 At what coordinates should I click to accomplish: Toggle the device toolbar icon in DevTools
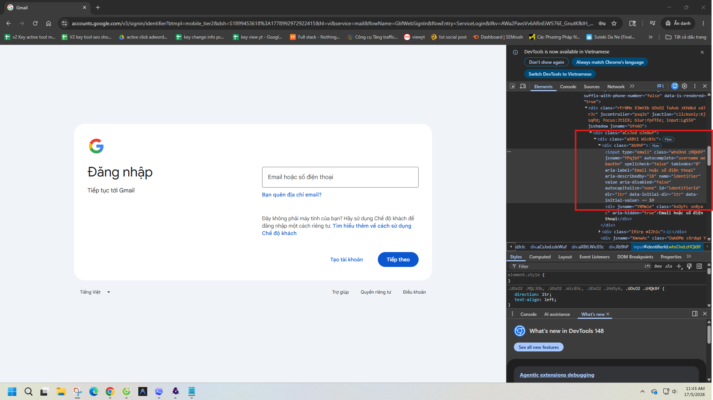click(x=523, y=86)
